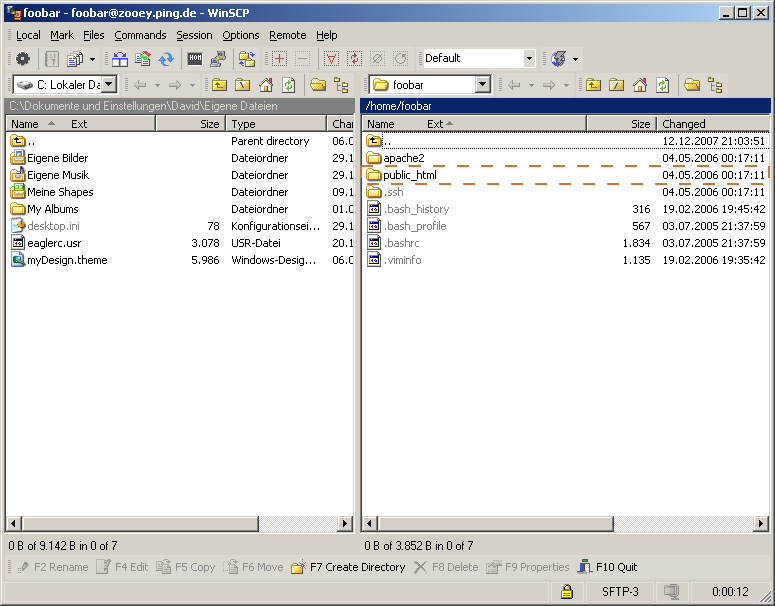Image resolution: width=775 pixels, height=606 pixels.
Task: Open Preferences via the gear icon
Action: [x=22, y=59]
